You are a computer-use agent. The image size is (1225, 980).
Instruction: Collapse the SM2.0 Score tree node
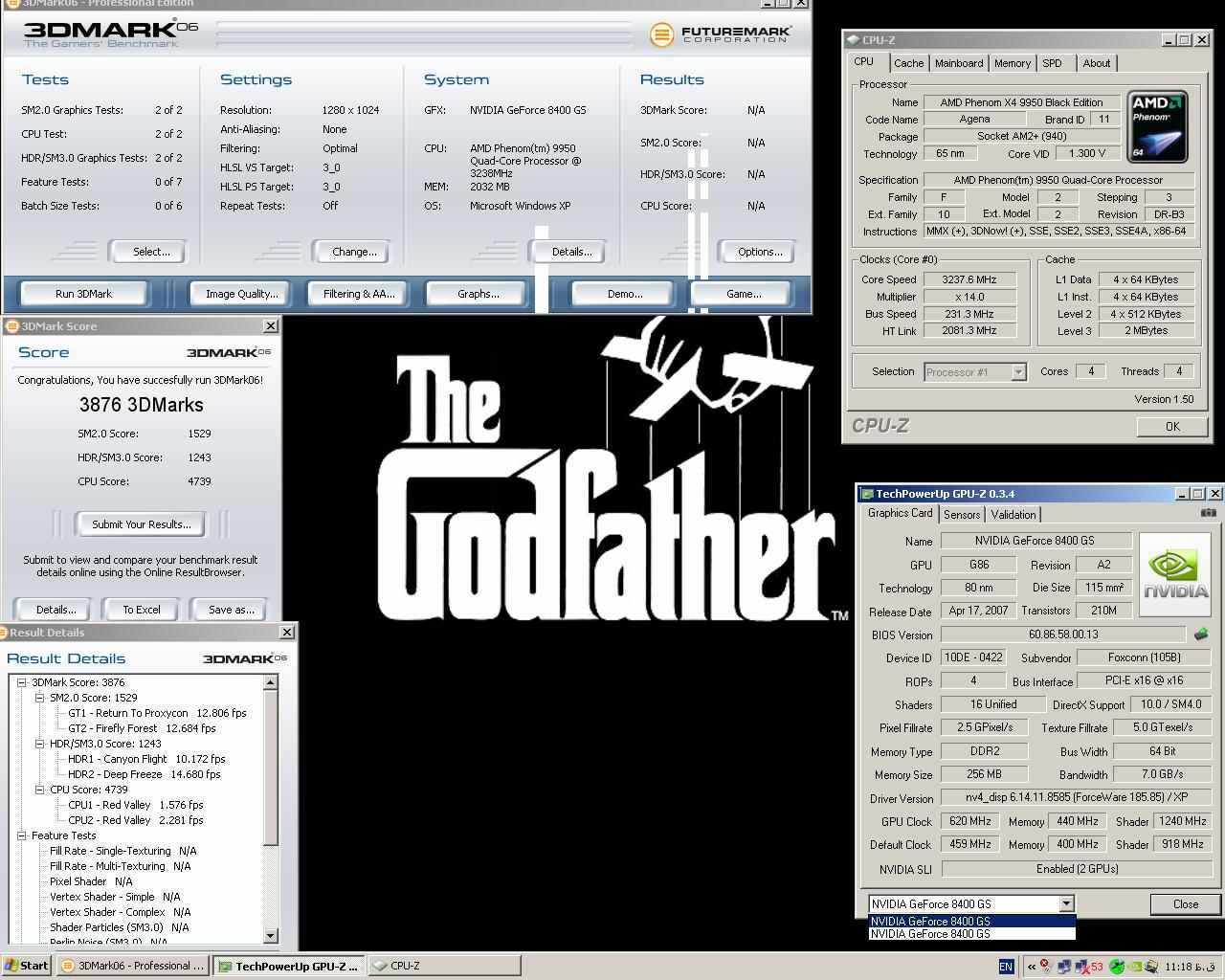coord(40,698)
